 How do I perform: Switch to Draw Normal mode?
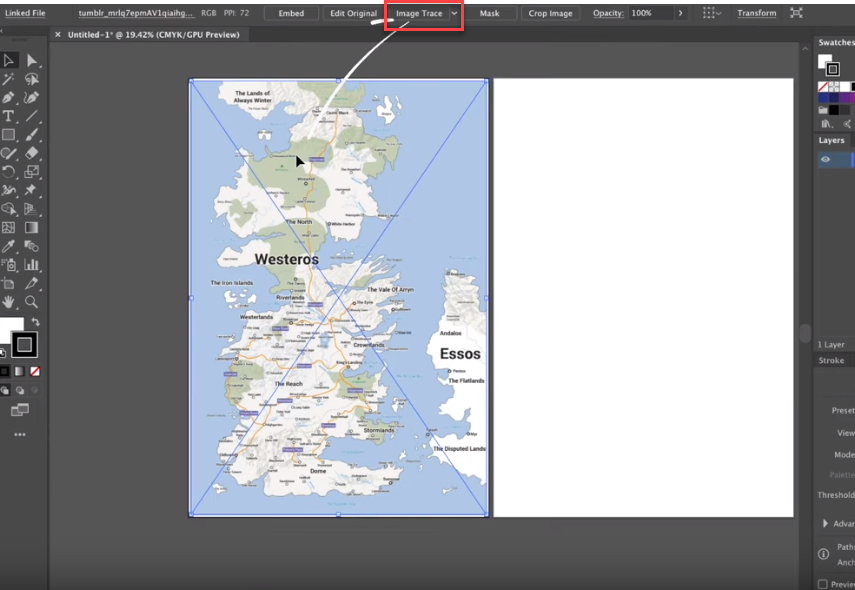click(x=5, y=390)
